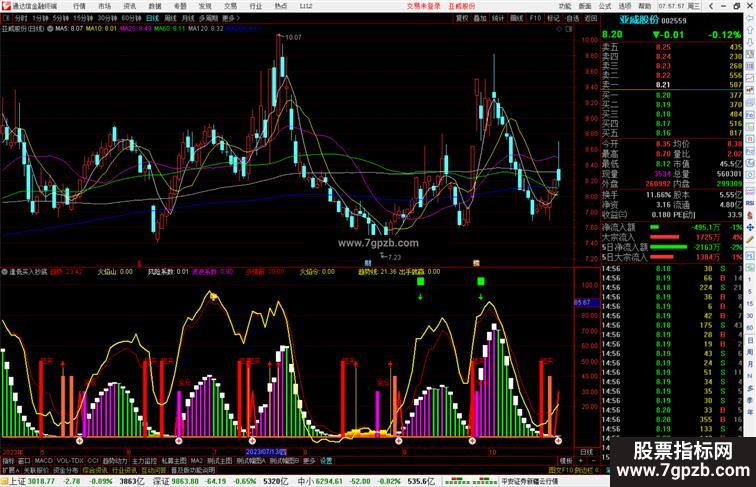Expand the 扩展 panel toggle
This screenshot has width=756, height=487.
tap(11, 470)
